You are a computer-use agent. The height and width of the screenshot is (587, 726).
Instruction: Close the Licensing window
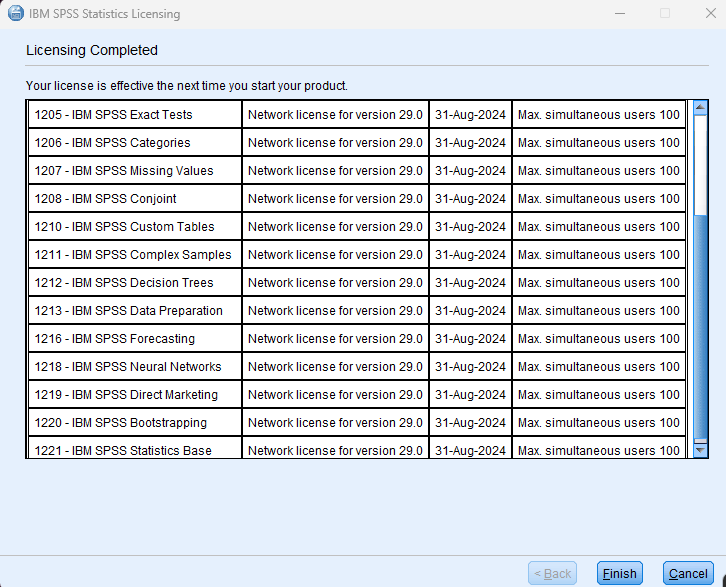(x=711, y=13)
